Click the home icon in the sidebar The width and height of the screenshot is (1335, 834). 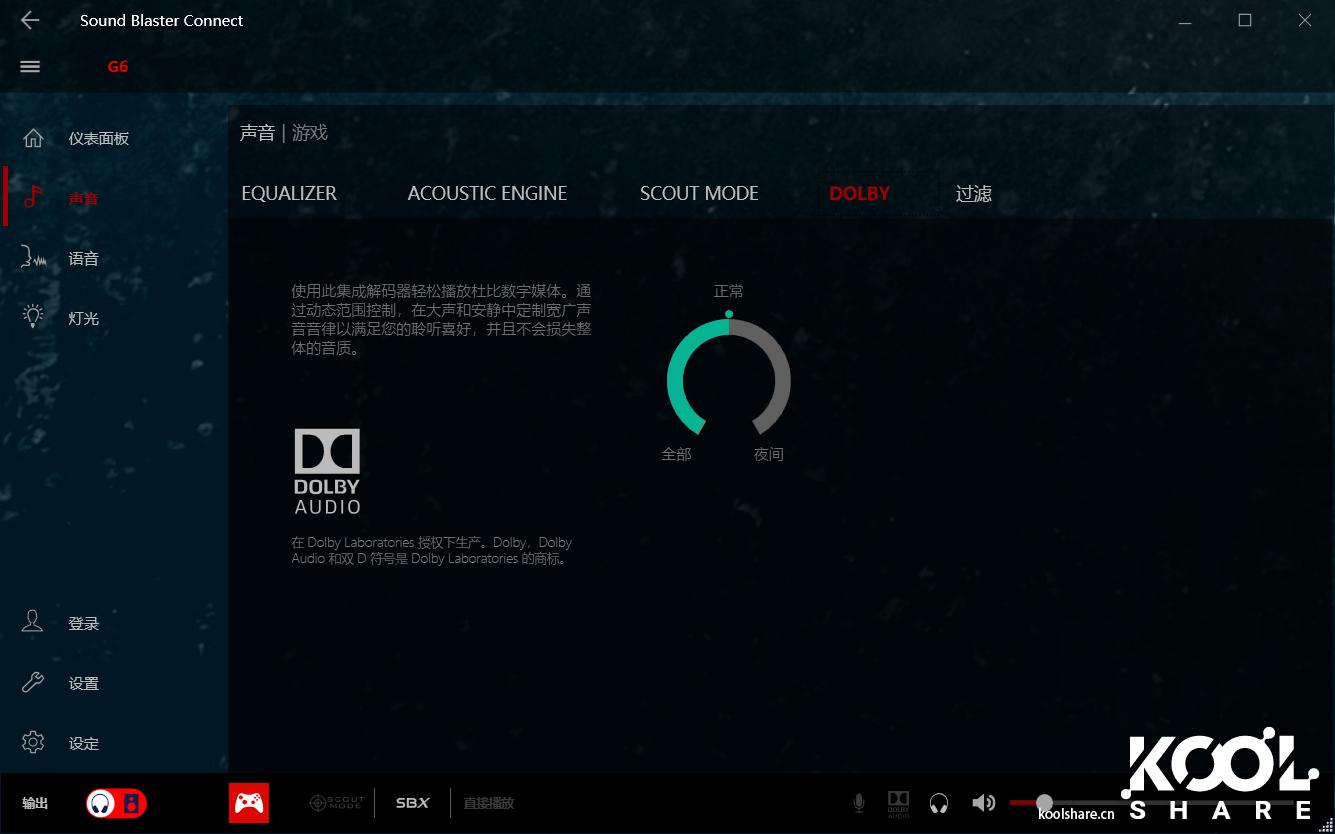click(x=33, y=138)
